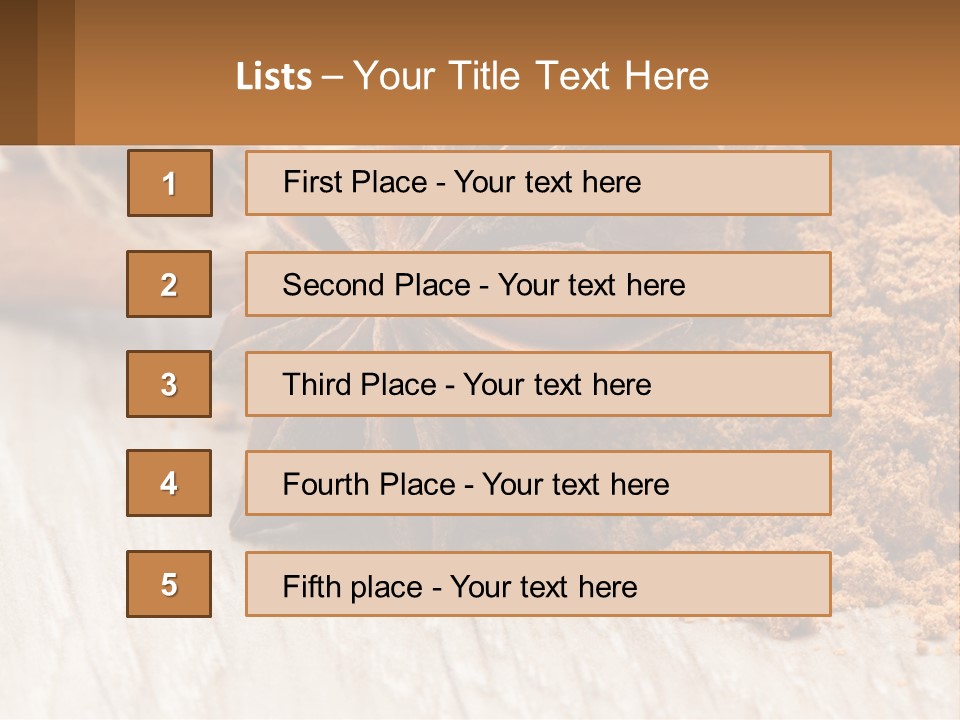Select the number 5 box
Screen dimensions: 960x720
point(169,584)
